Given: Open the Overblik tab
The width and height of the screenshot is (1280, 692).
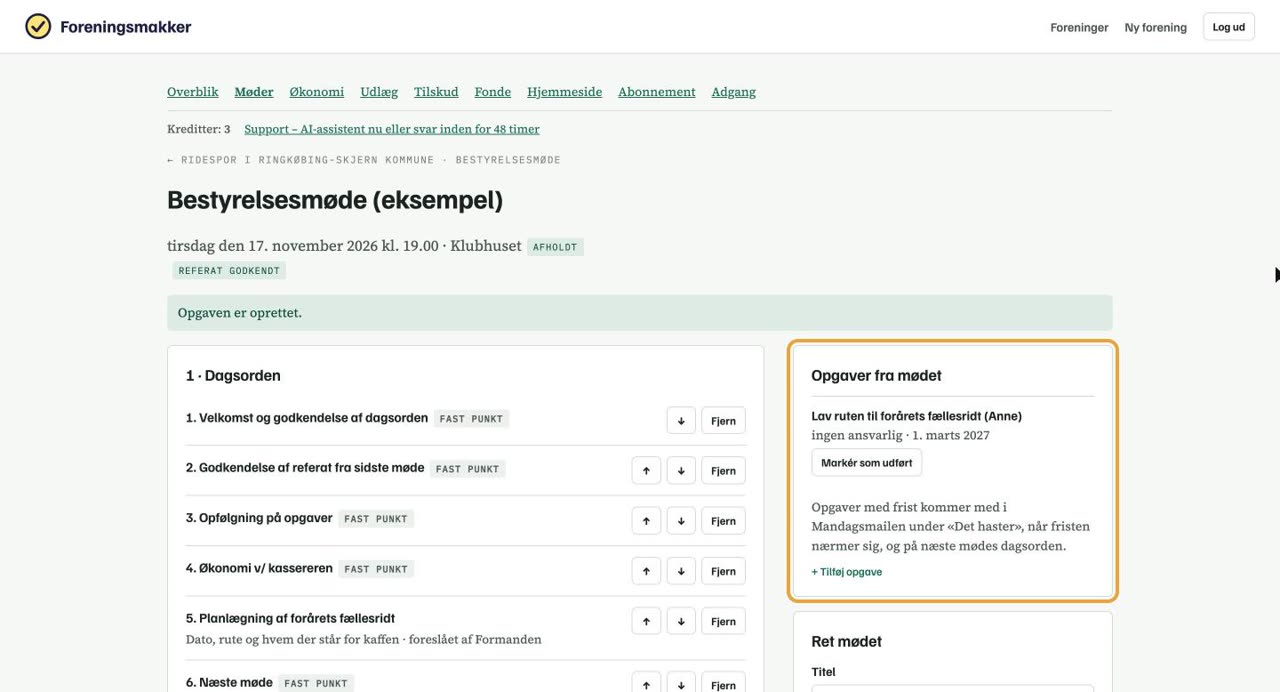Looking at the screenshot, I should click(x=193, y=92).
